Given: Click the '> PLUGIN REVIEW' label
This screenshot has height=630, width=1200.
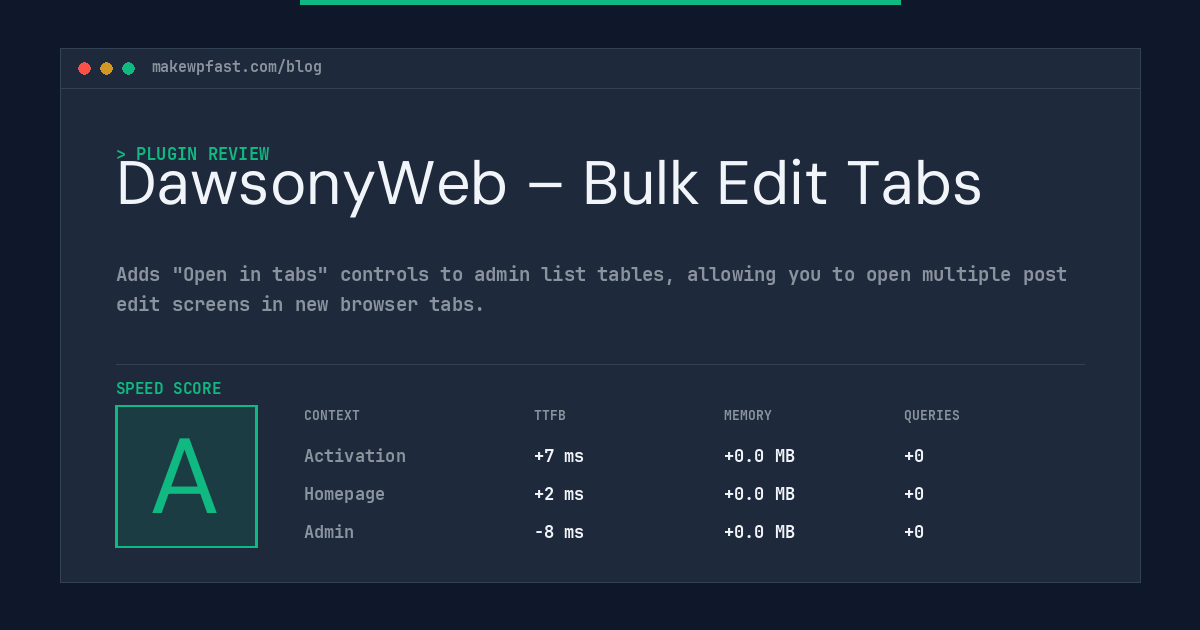Looking at the screenshot, I should [193, 154].
